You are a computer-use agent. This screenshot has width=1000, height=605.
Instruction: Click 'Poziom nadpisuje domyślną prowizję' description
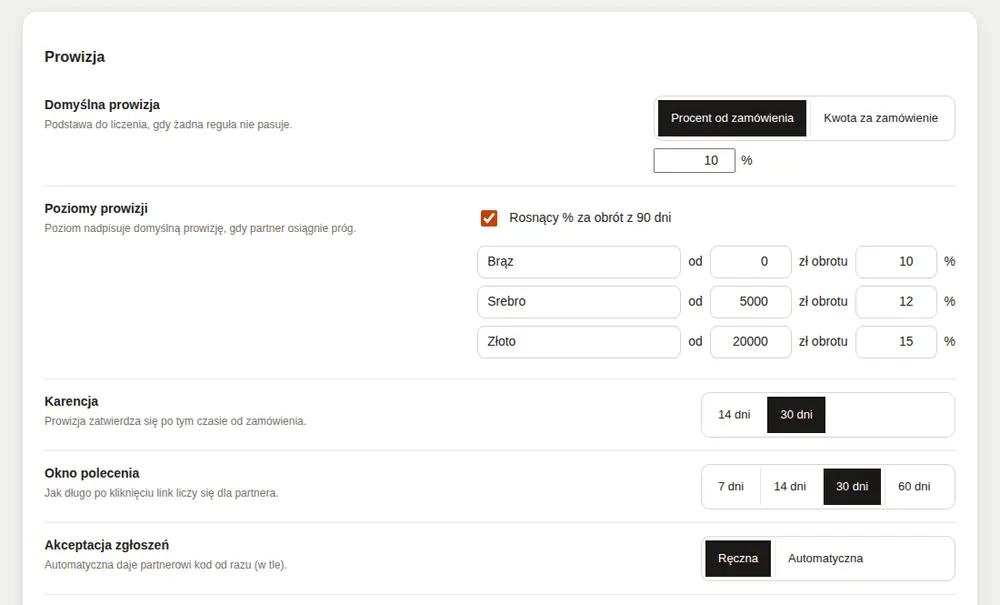point(200,228)
